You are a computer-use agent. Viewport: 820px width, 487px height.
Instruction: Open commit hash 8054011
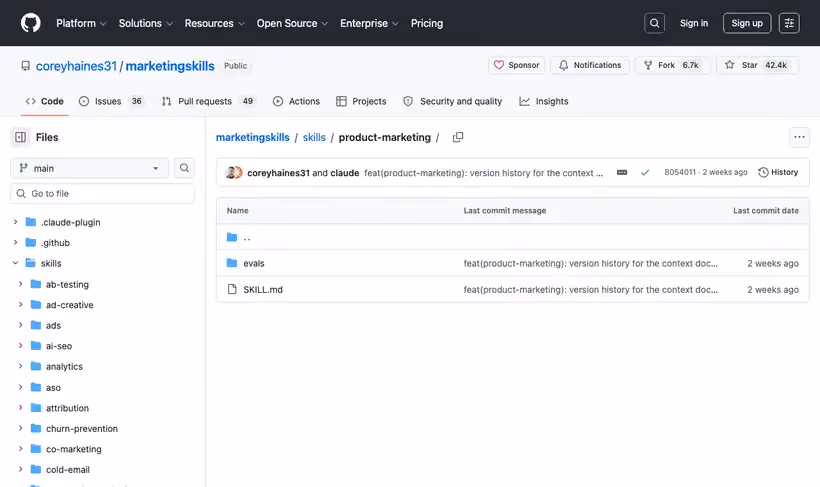point(680,172)
